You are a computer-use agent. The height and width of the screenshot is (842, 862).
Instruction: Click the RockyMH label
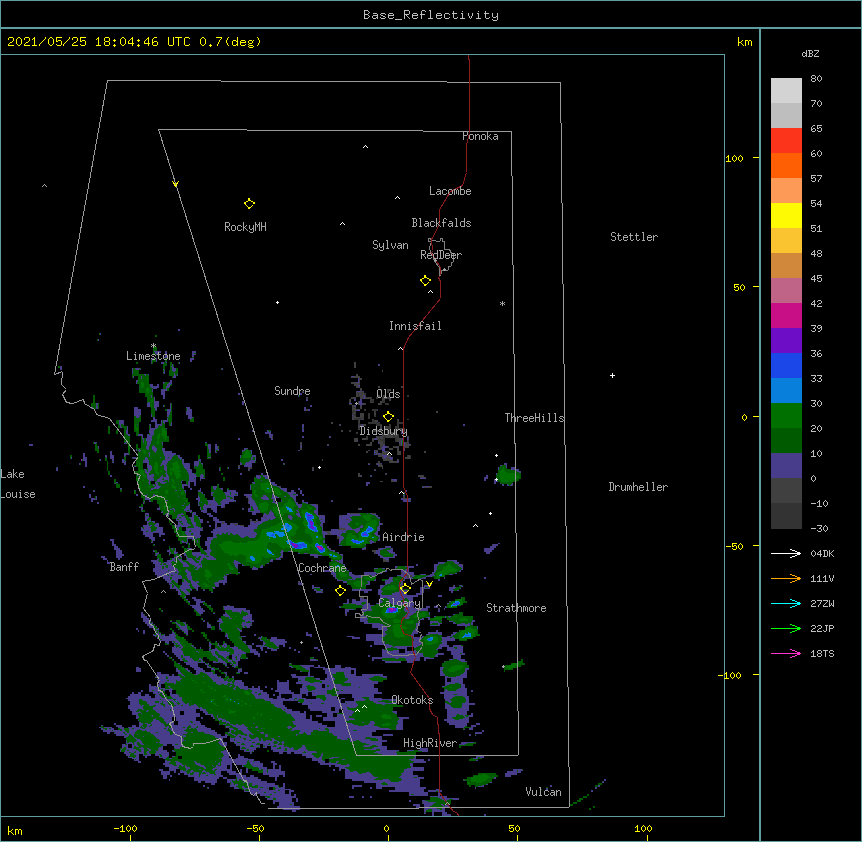[245, 227]
